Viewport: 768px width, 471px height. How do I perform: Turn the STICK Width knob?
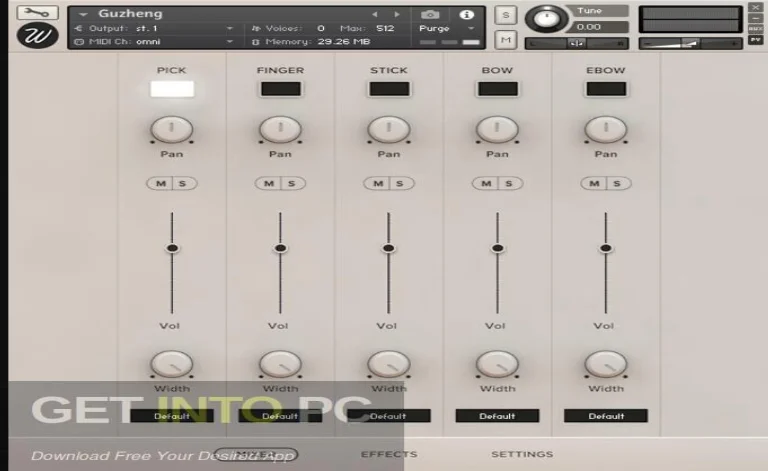(x=389, y=364)
